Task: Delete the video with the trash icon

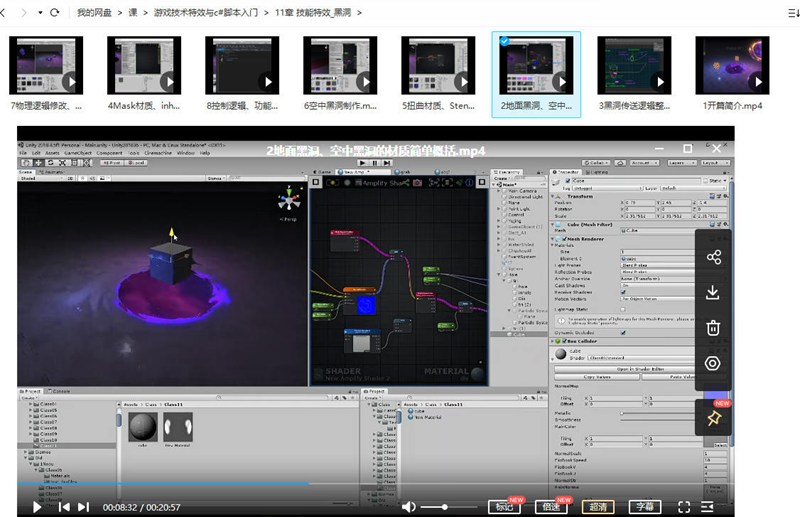Action: tap(714, 328)
